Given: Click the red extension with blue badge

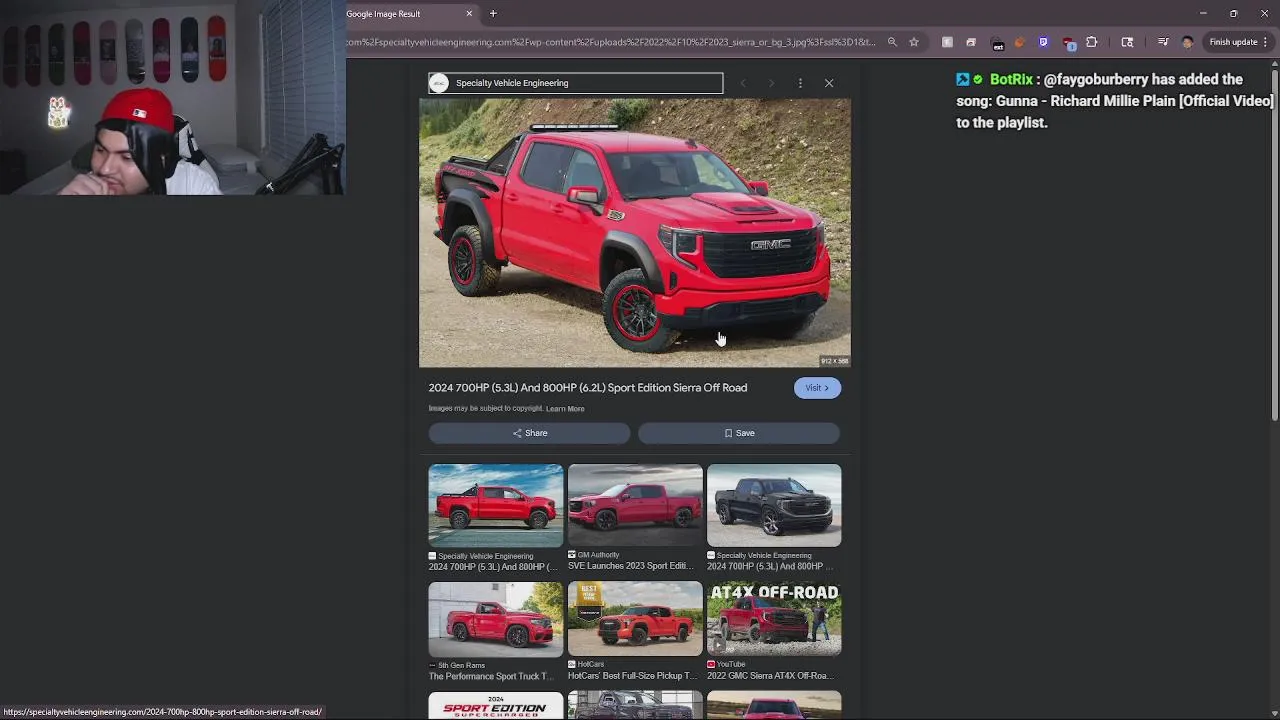Looking at the screenshot, I should click(1068, 43).
